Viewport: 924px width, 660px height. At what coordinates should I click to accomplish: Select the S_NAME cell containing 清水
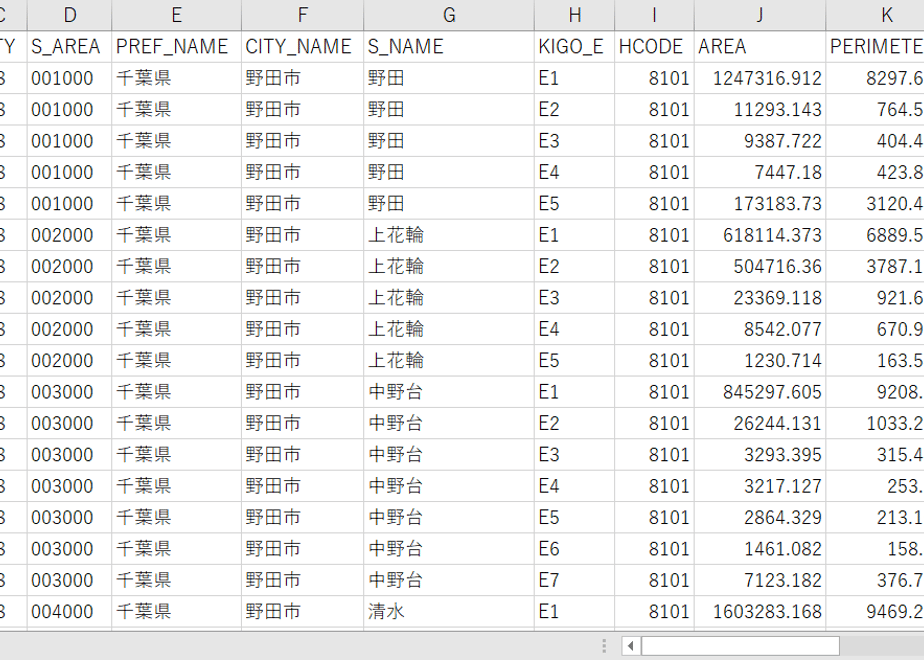pyautogui.click(x=449, y=612)
